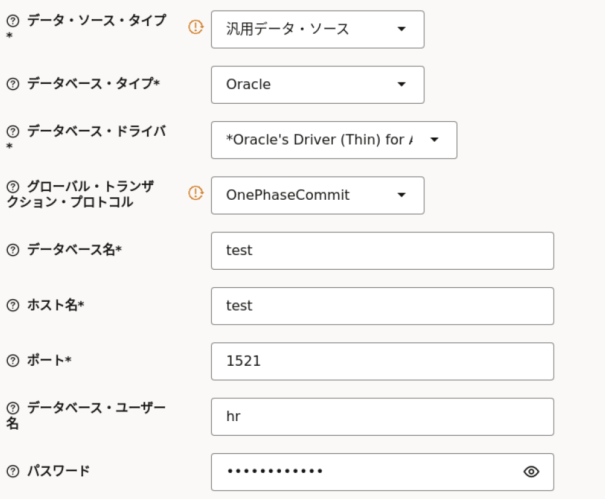Open help icon beside ポート label

pyautogui.click(x=13, y=360)
